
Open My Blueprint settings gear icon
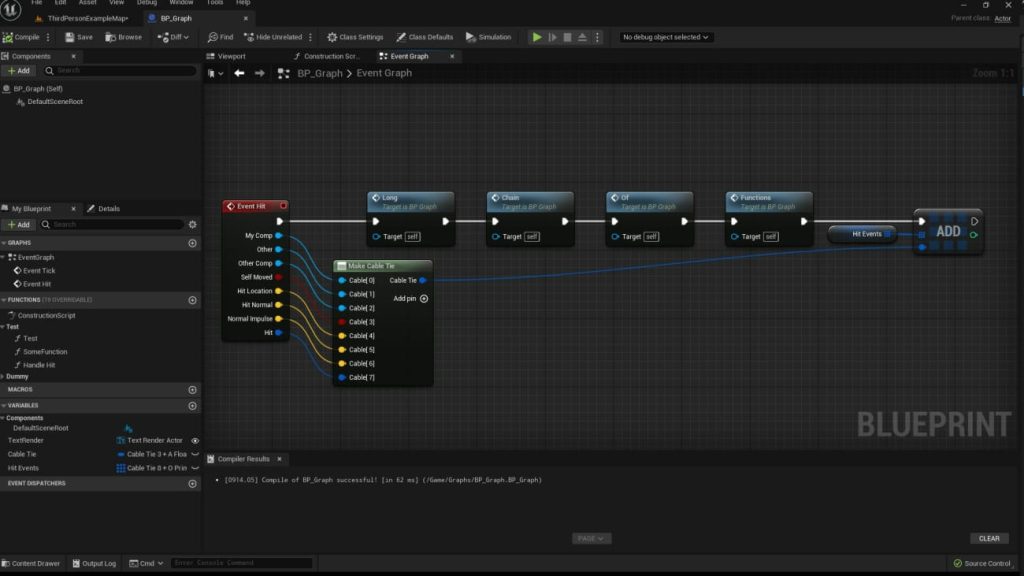click(x=192, y=225)
